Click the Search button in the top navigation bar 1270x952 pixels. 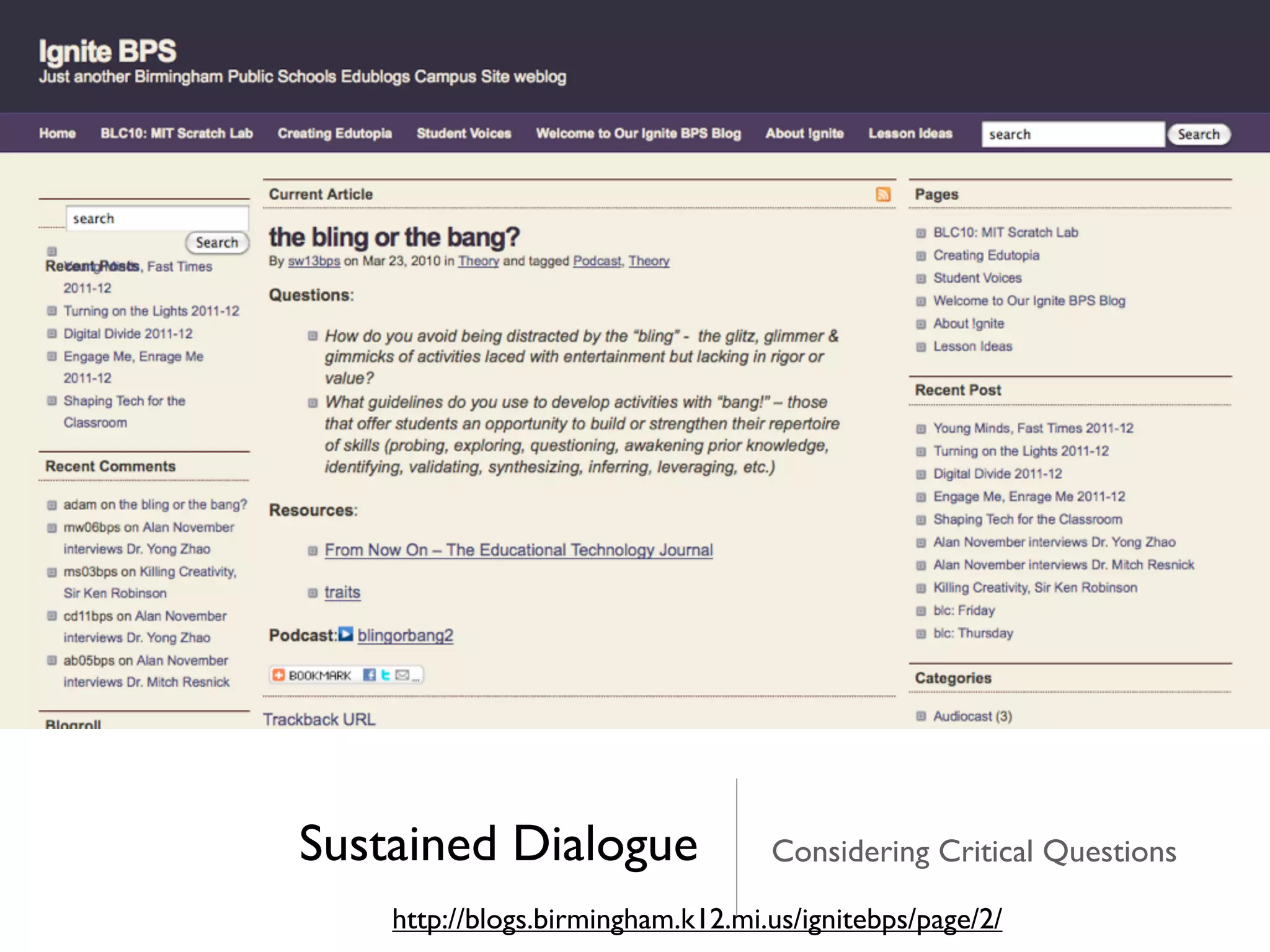(x=1199, y=134)
